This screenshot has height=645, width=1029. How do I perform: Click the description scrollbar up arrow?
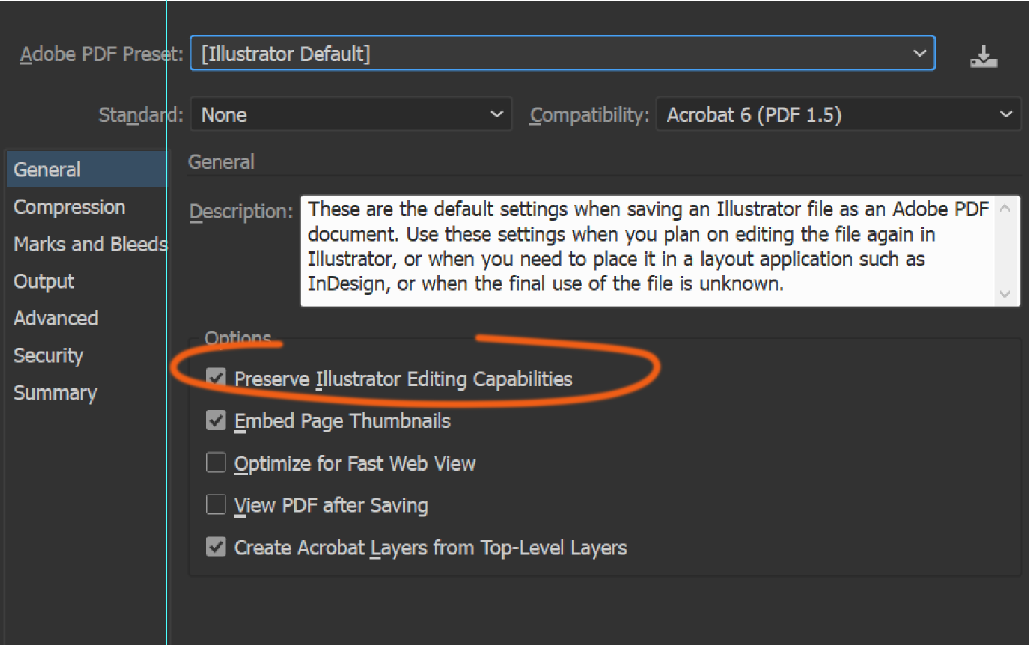point(1005,209)
